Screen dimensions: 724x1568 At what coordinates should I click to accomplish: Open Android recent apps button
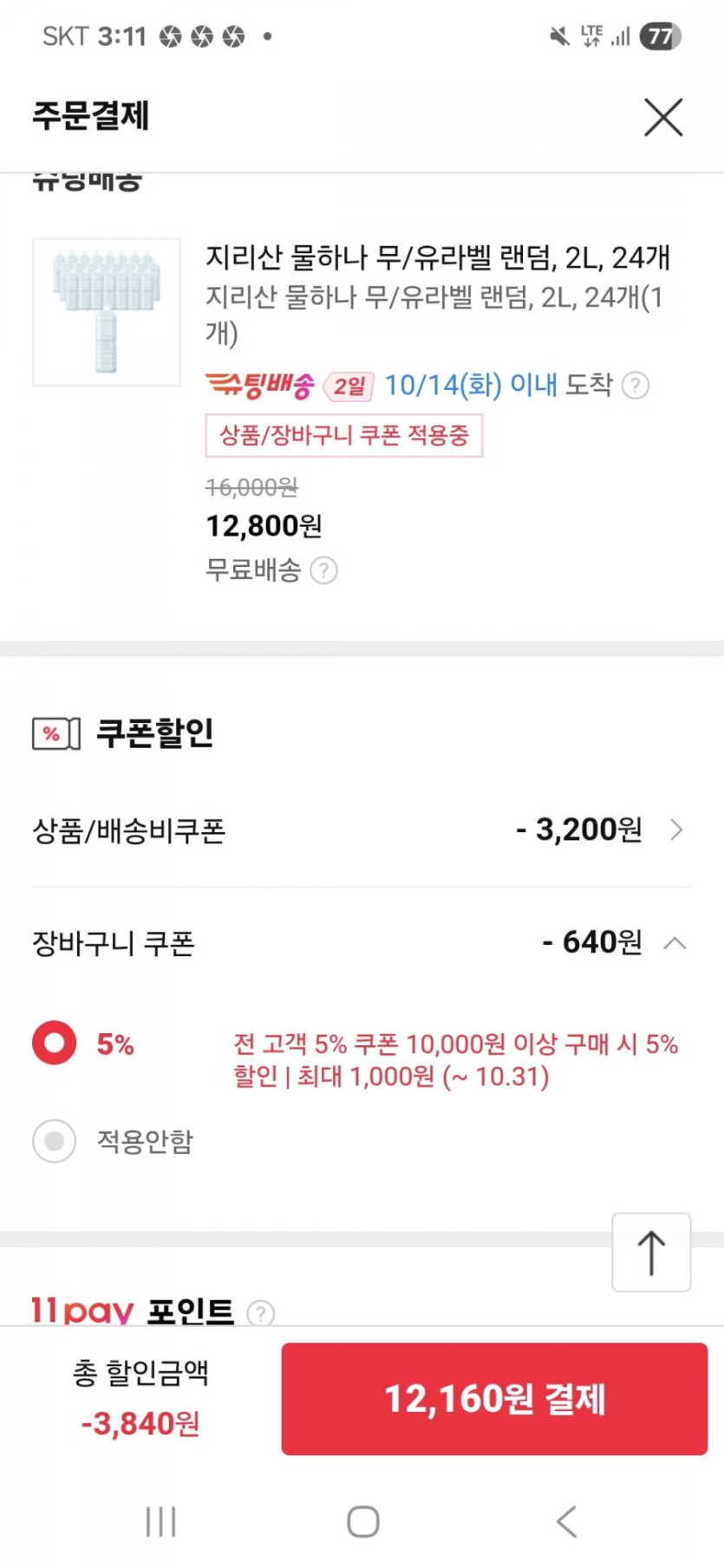[x=161, y=1521]
